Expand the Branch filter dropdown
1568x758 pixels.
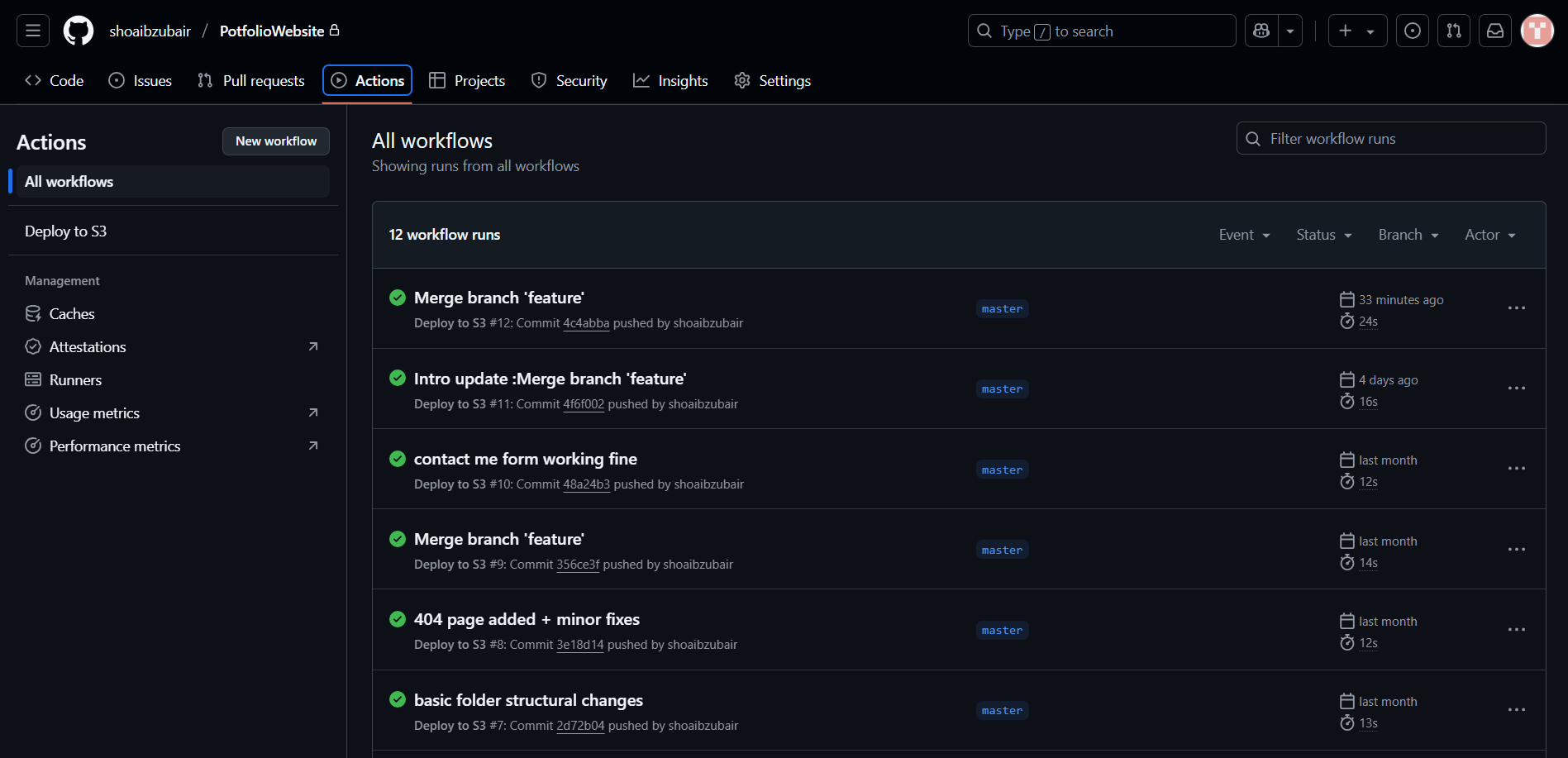(1408, 235)
